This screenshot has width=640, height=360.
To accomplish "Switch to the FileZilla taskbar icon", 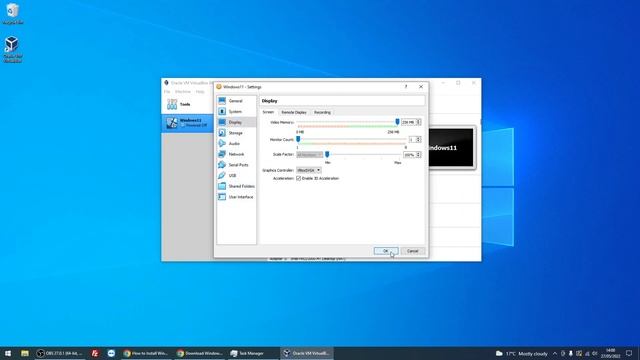I will pos(95,353).
